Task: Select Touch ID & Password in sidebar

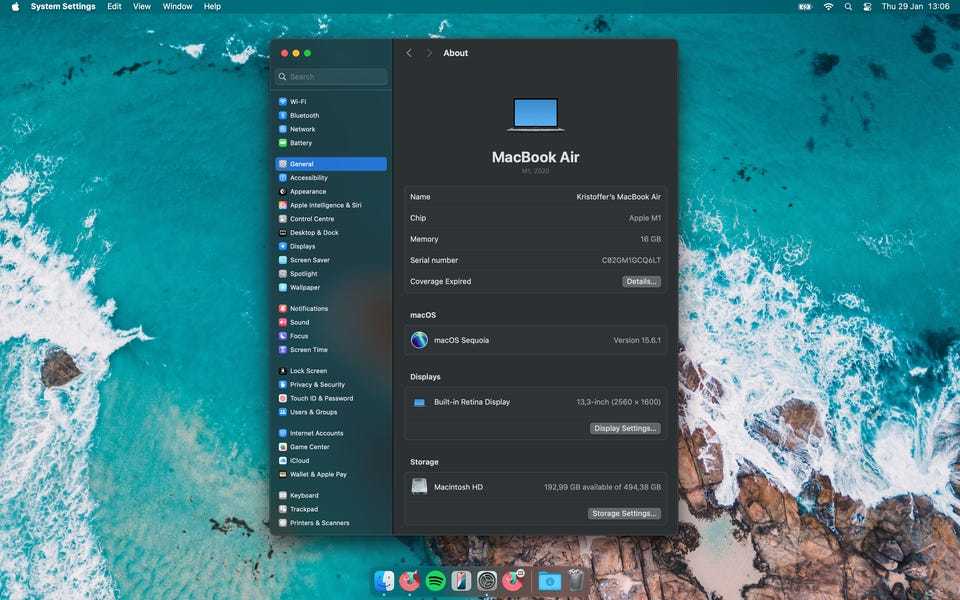Action: point(321,398)
